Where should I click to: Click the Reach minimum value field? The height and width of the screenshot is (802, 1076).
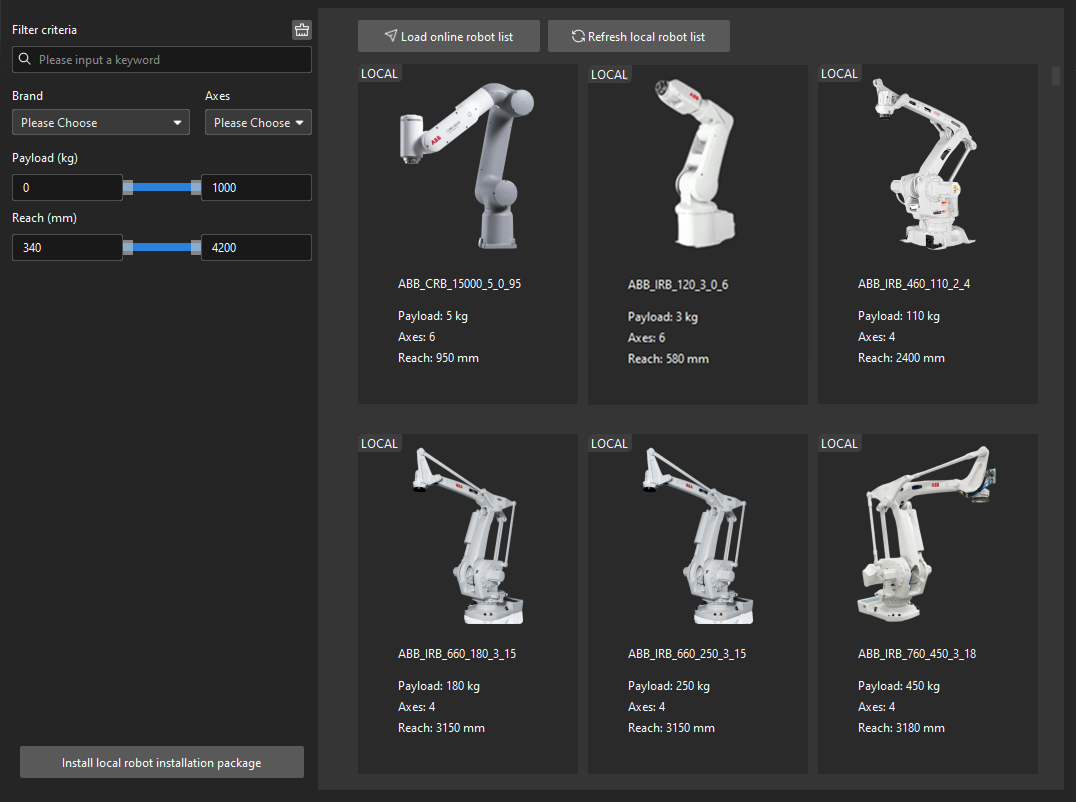pyautogui.click(x=66, y=248)
